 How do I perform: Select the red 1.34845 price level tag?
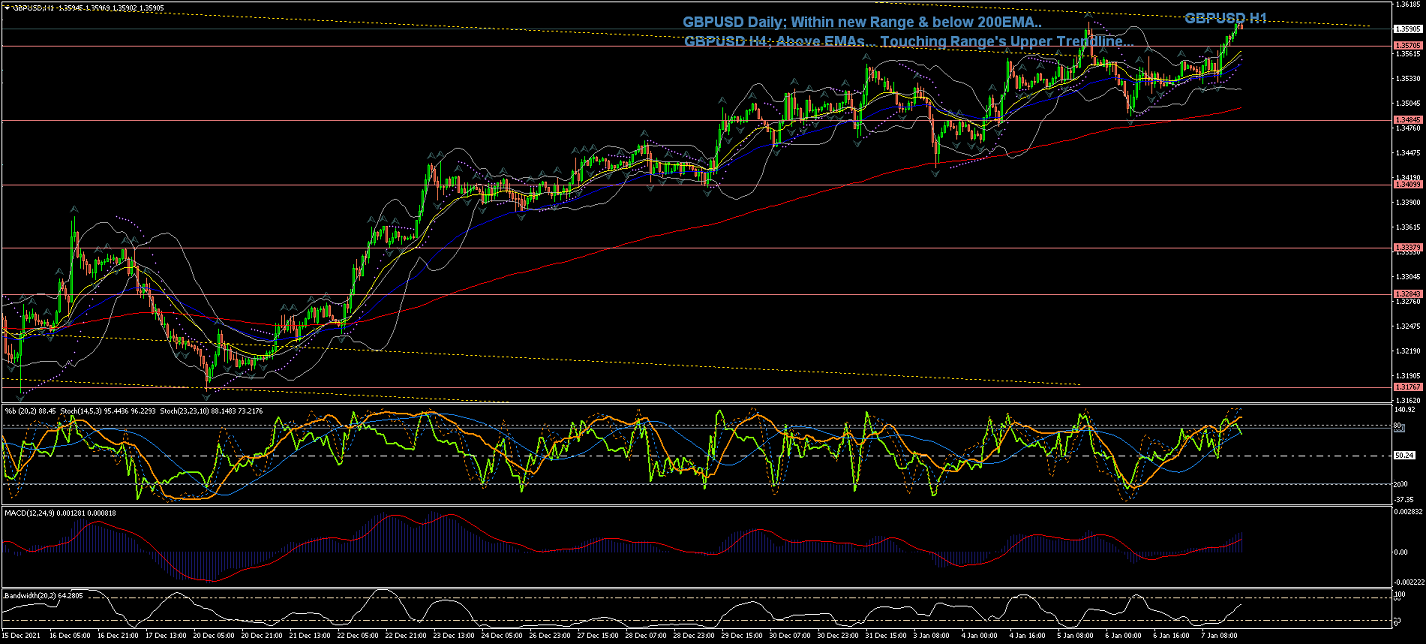pyautogui.click(x=1407, y=120)
